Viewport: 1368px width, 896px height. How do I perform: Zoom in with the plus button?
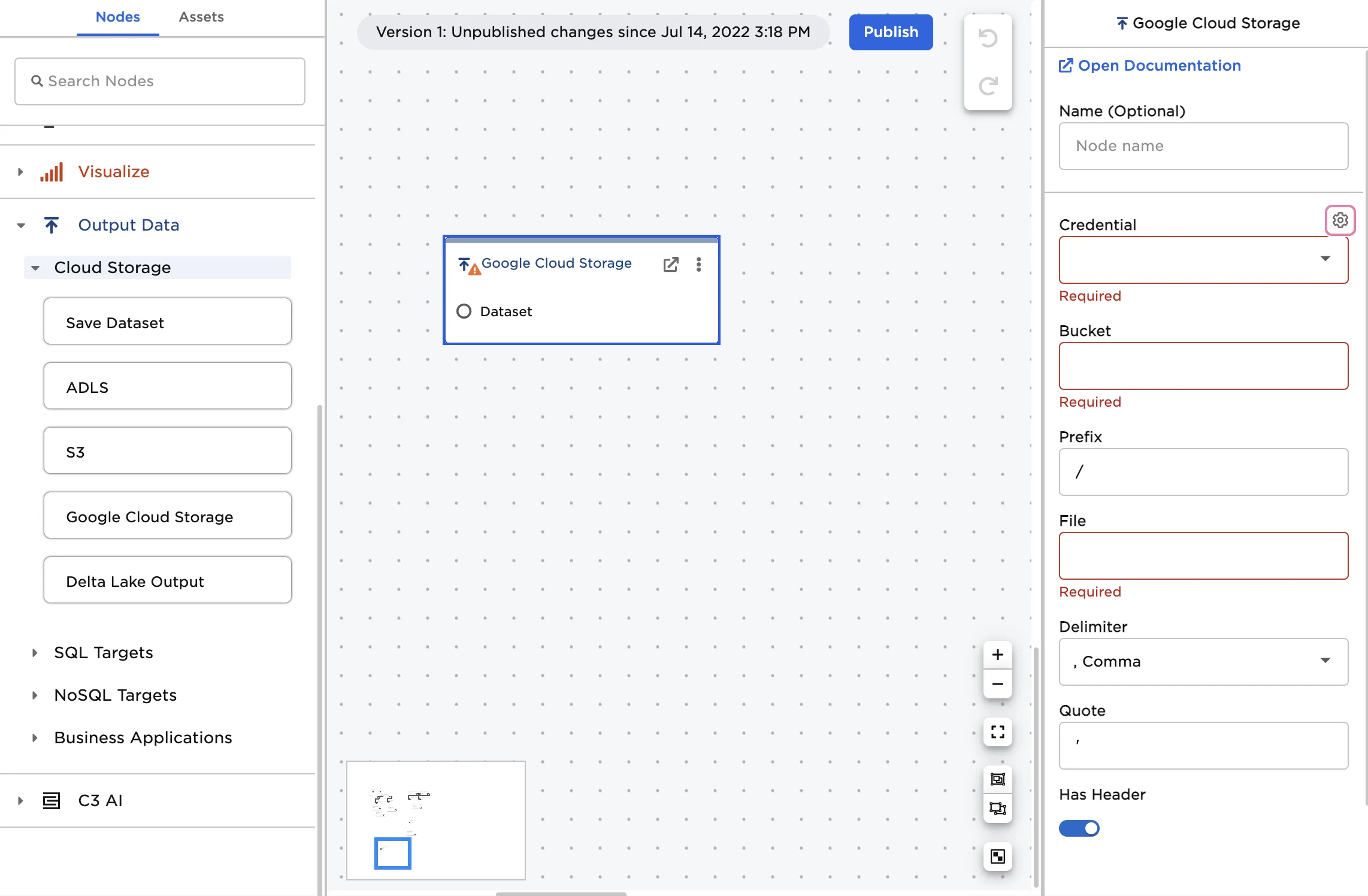click(x=997, y=655)
